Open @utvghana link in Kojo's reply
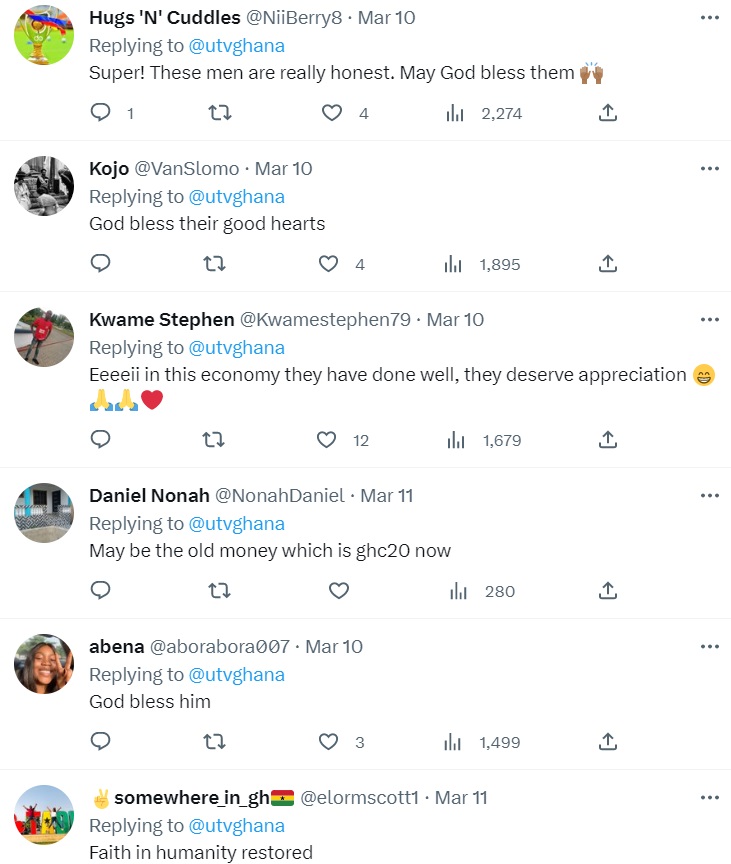 click(x=236, y=197)
